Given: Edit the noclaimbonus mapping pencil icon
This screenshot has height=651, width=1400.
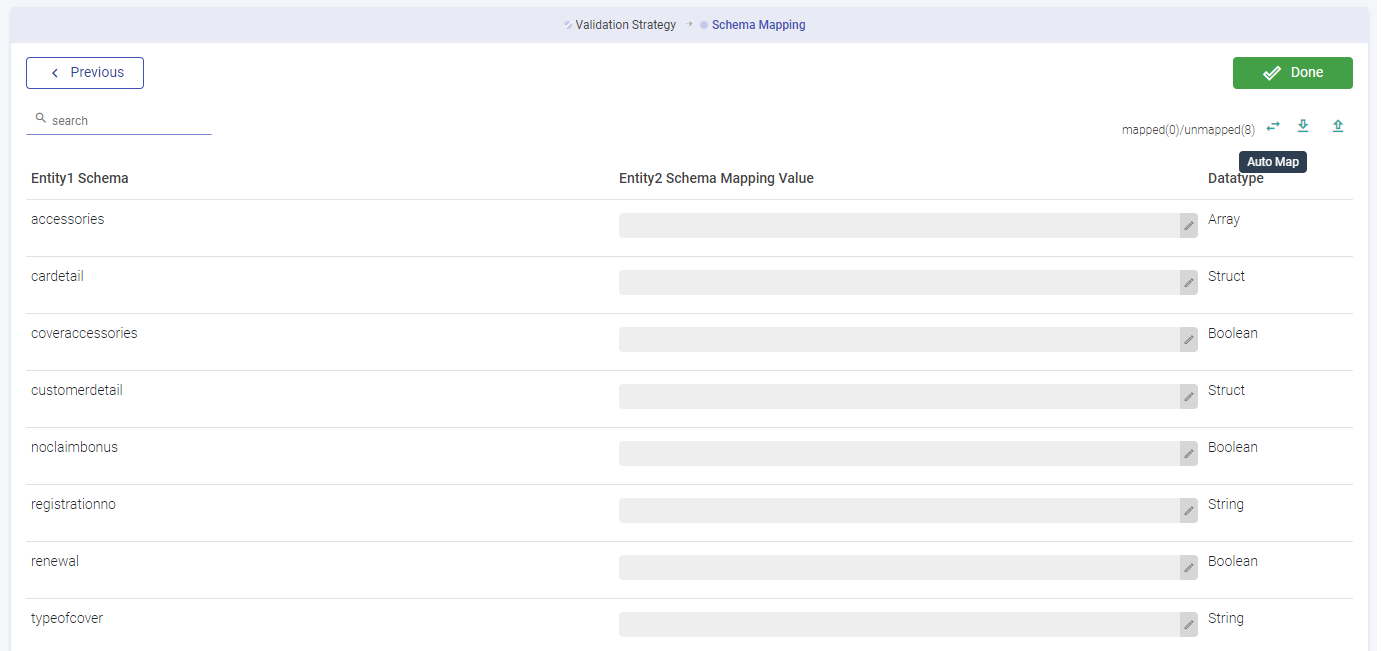Looking at the screenshot, I should (1189, 454).
